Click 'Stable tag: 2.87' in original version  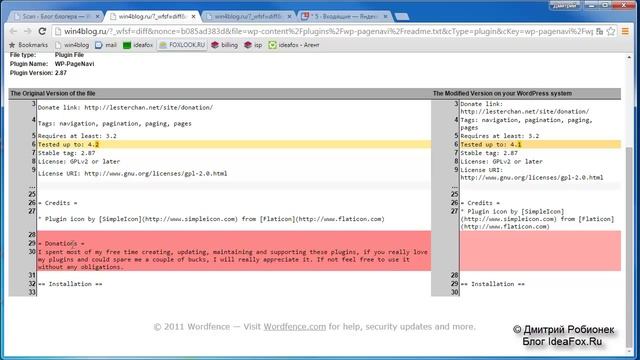[x=67, y=153]
